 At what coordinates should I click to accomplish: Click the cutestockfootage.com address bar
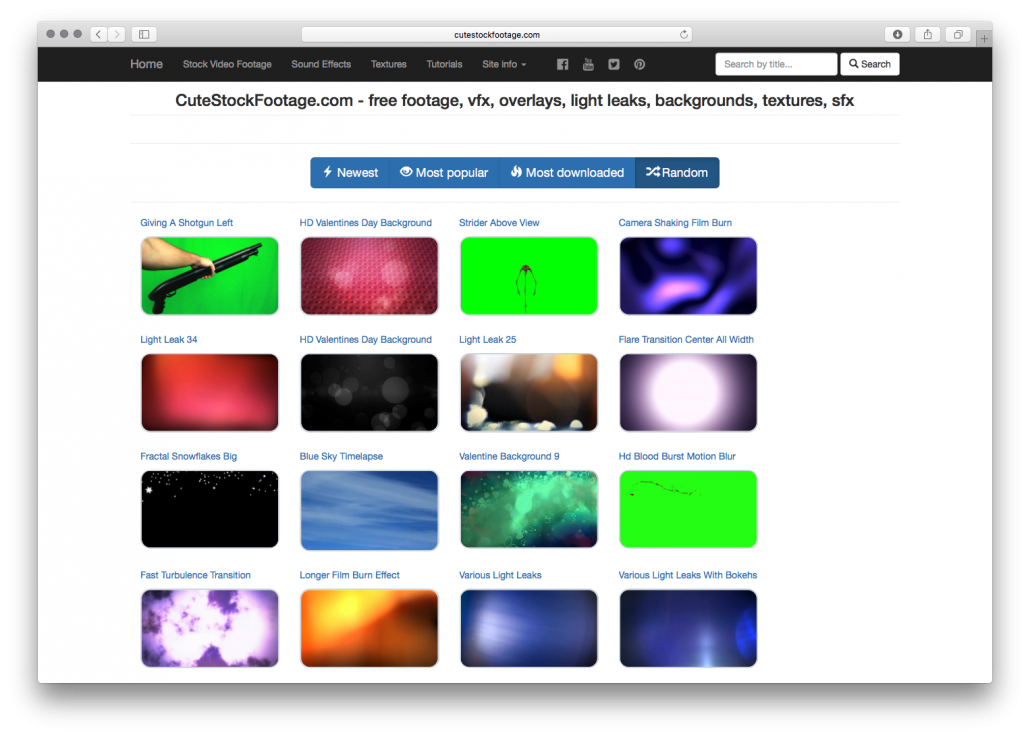coord(497,35)
